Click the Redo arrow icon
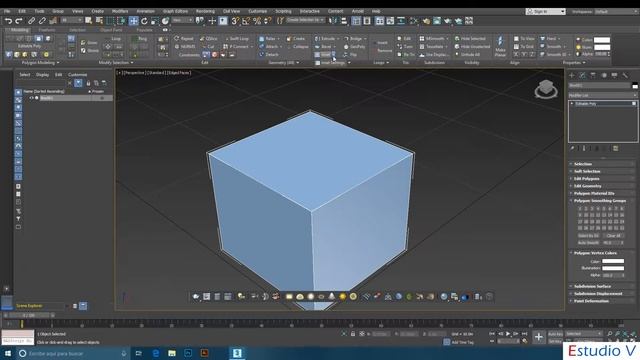 tap(19, 21)
